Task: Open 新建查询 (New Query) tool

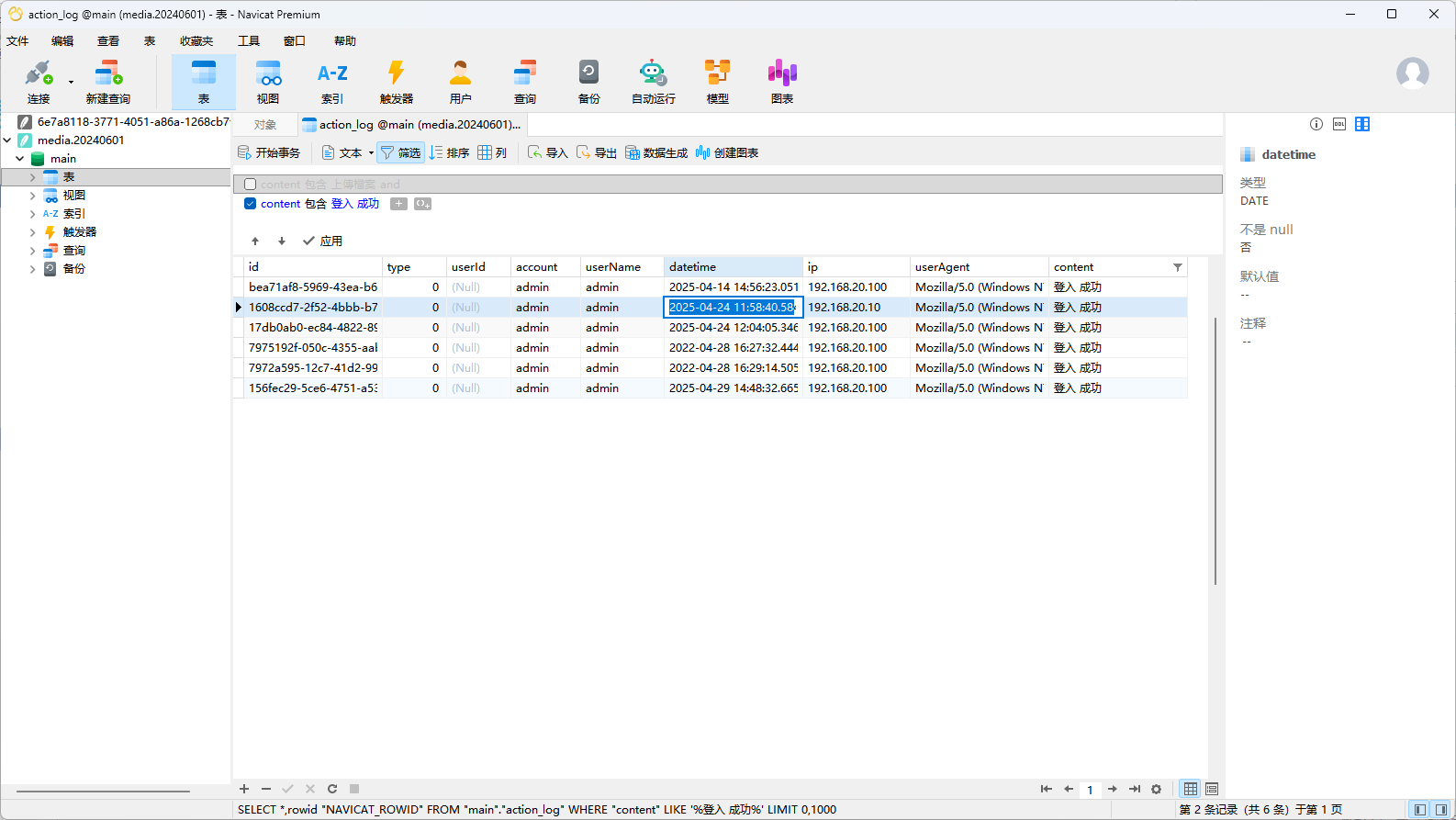Action: click(108, 81)
